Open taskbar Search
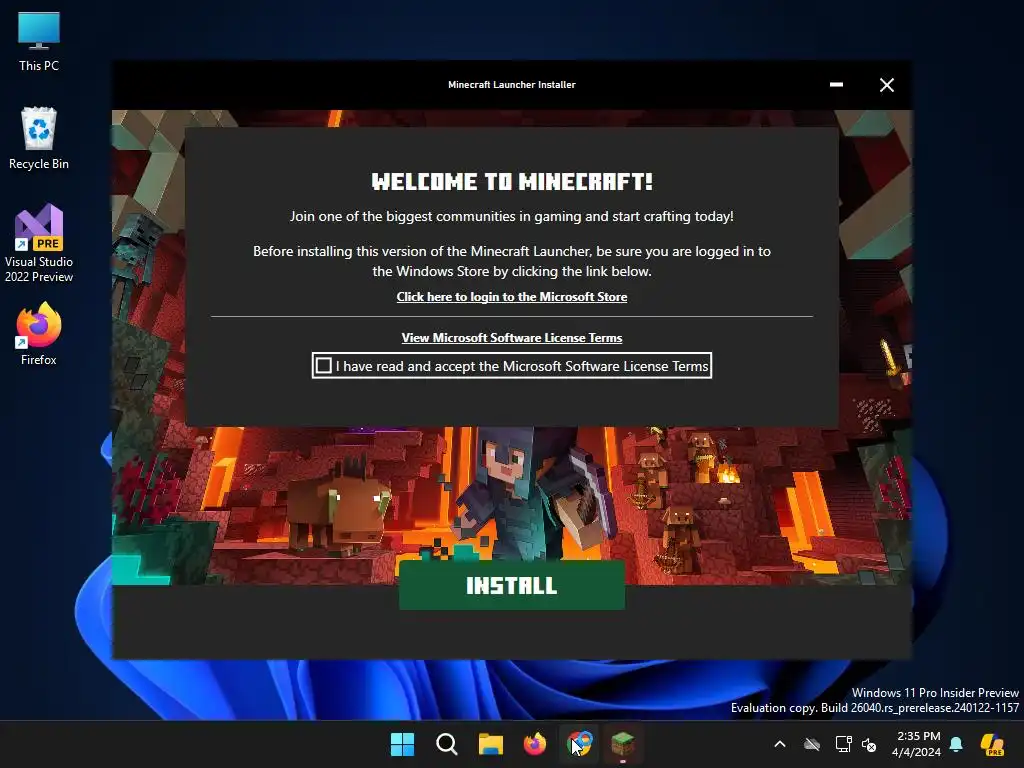Image resolution: width=1024 pixels, height=768 pixels. (447, 744)
